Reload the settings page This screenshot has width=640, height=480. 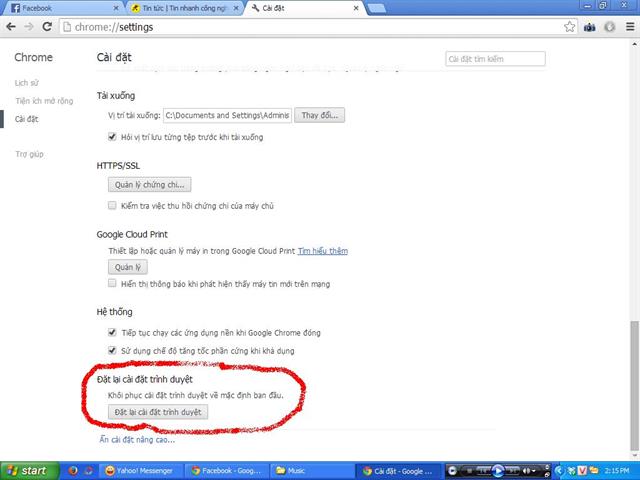click(47, 27)
